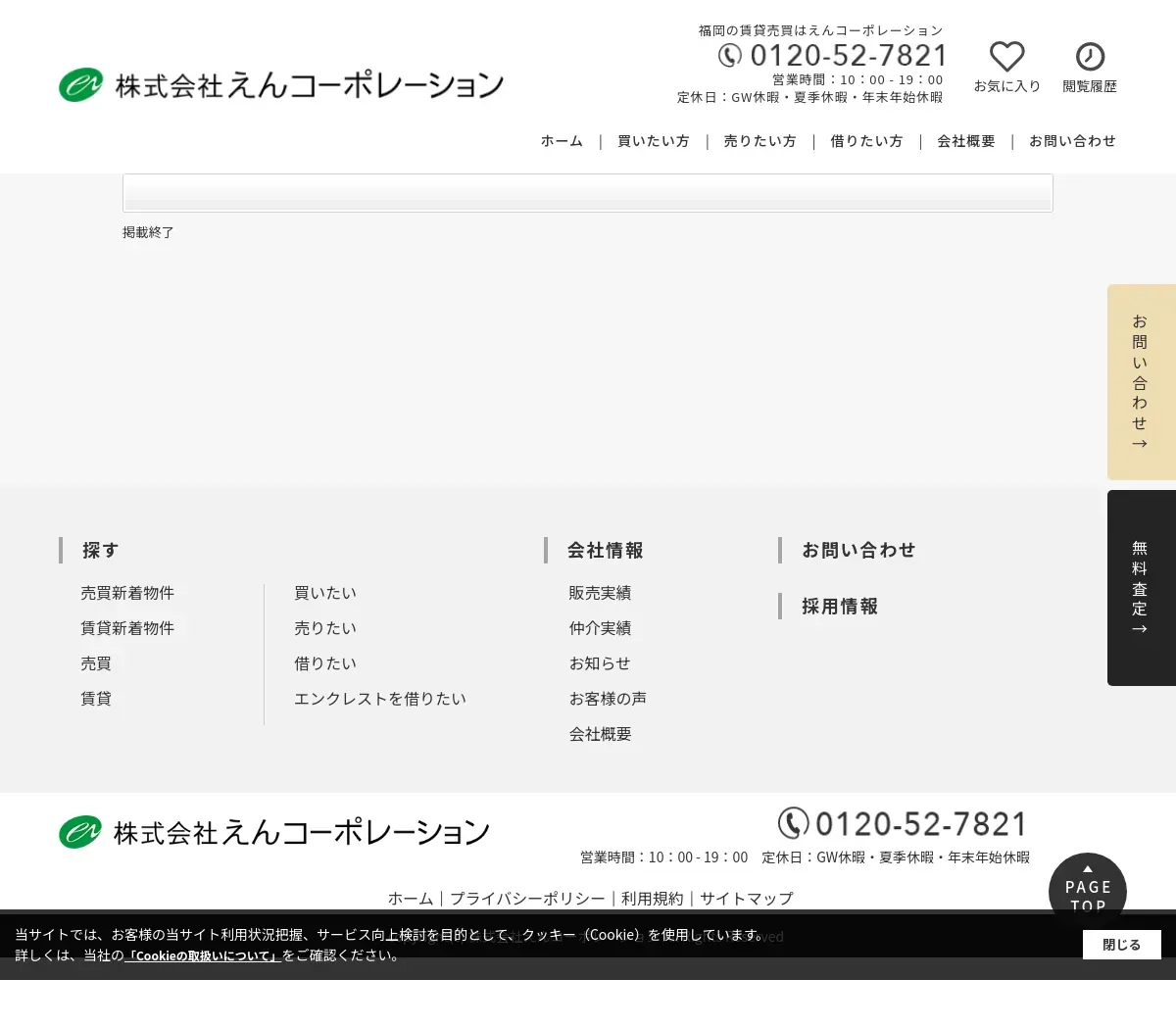Open the side お問い合わせ tab
This screenshot has width=1176, height=1028.
pyautogui.click(x=1142, y=382)
